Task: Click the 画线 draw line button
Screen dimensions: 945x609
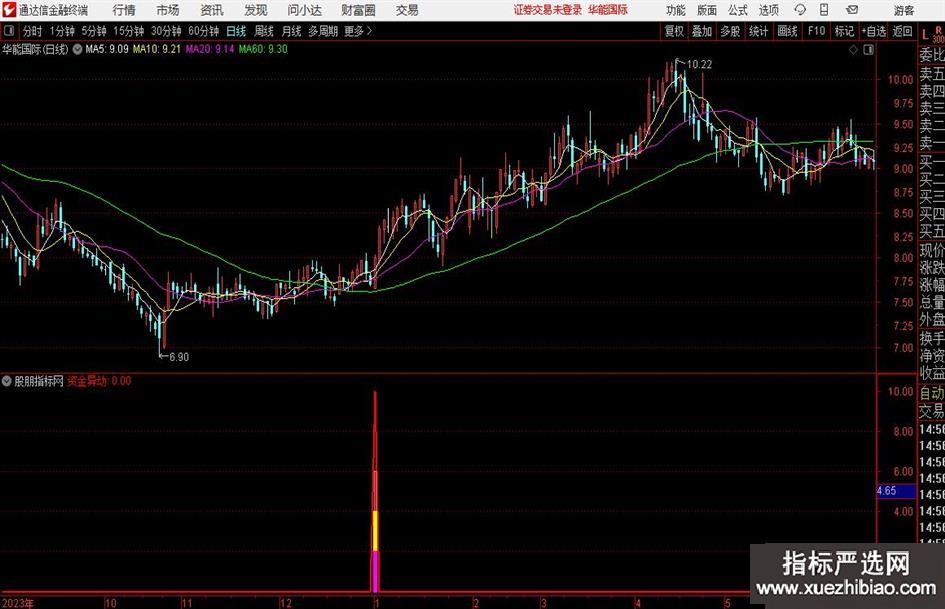Action: 787,31
